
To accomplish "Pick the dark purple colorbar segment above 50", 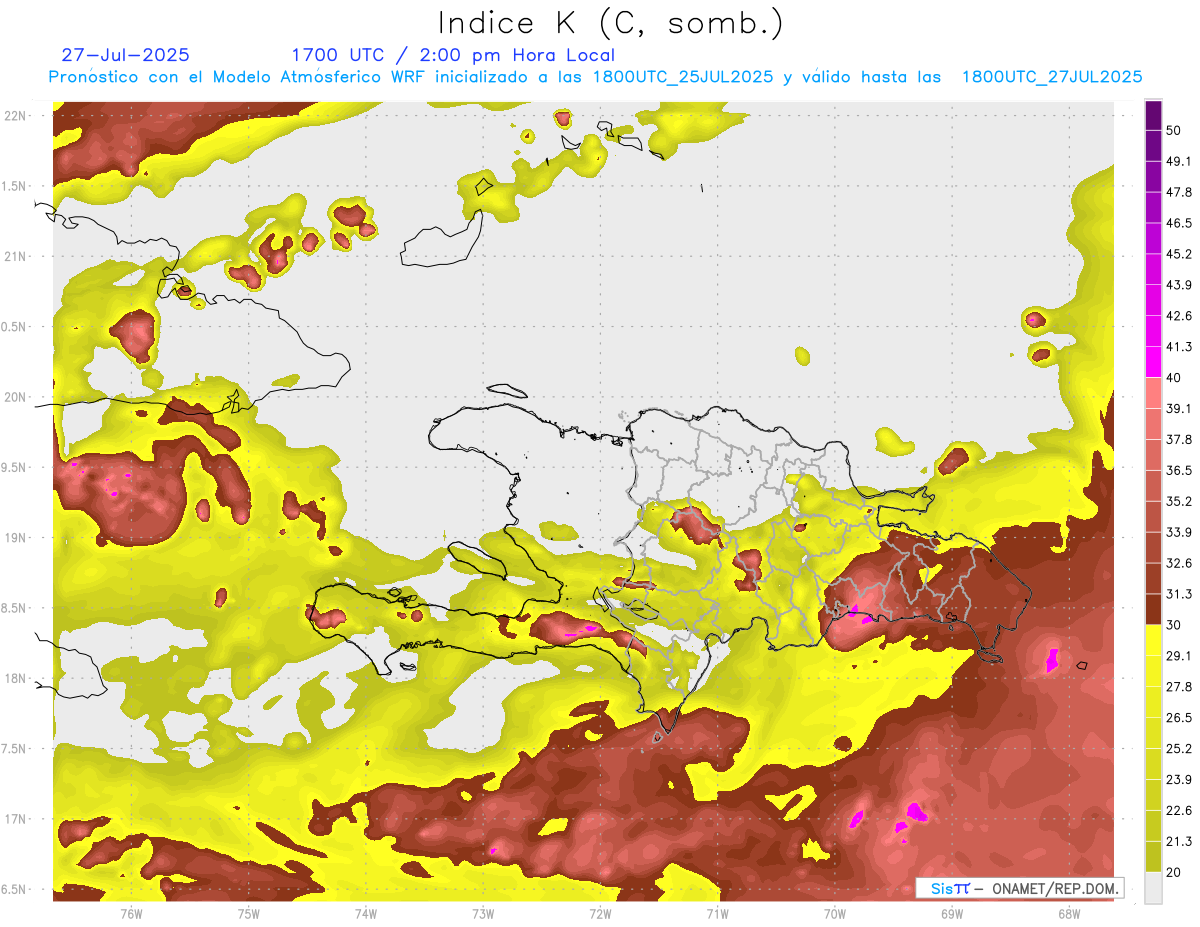I will click(x=1153, y=115).
